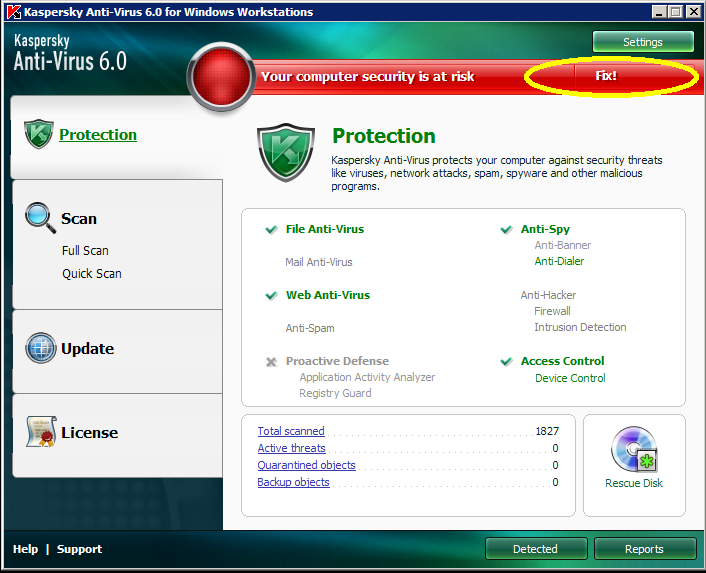This screenshot has width=706, height=573.
Task: Select Anti-Spam component
Action: 310,328
